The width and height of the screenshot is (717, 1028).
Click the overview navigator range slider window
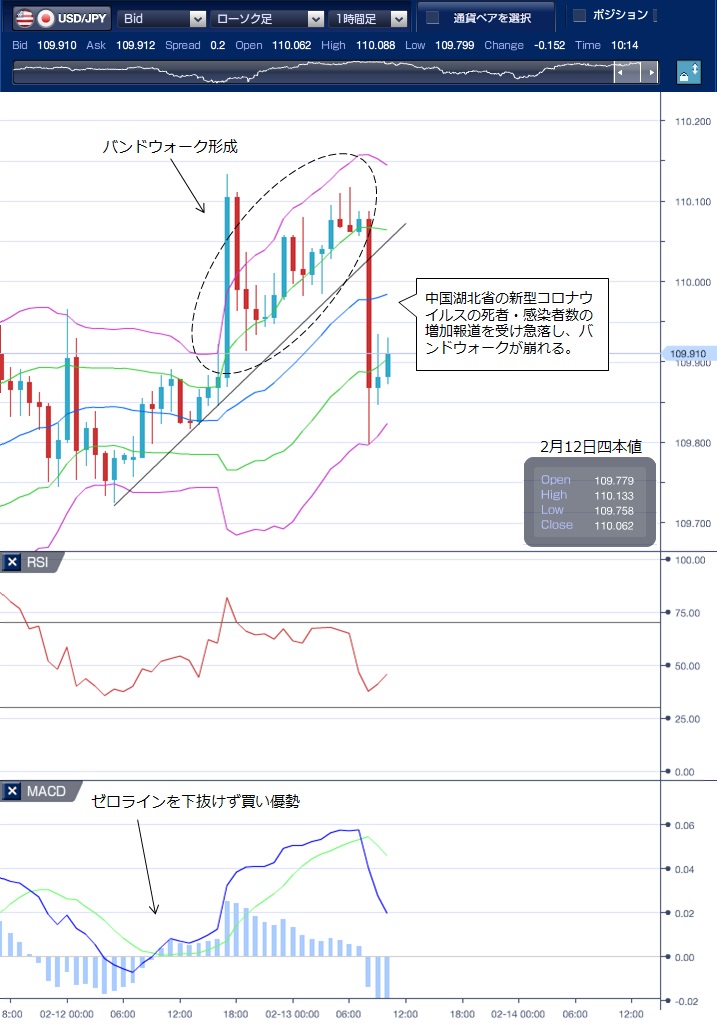point(635,74)
